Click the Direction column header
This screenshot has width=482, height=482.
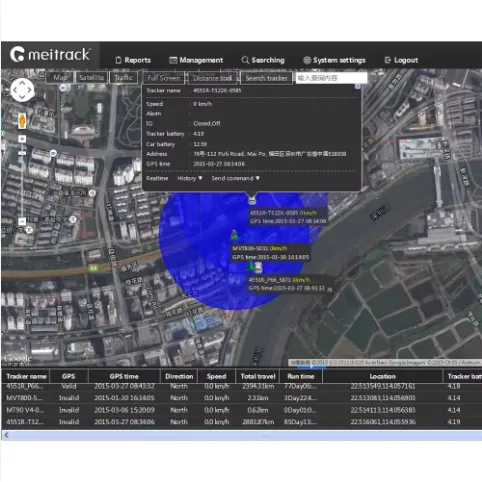(x=179, y=376)
